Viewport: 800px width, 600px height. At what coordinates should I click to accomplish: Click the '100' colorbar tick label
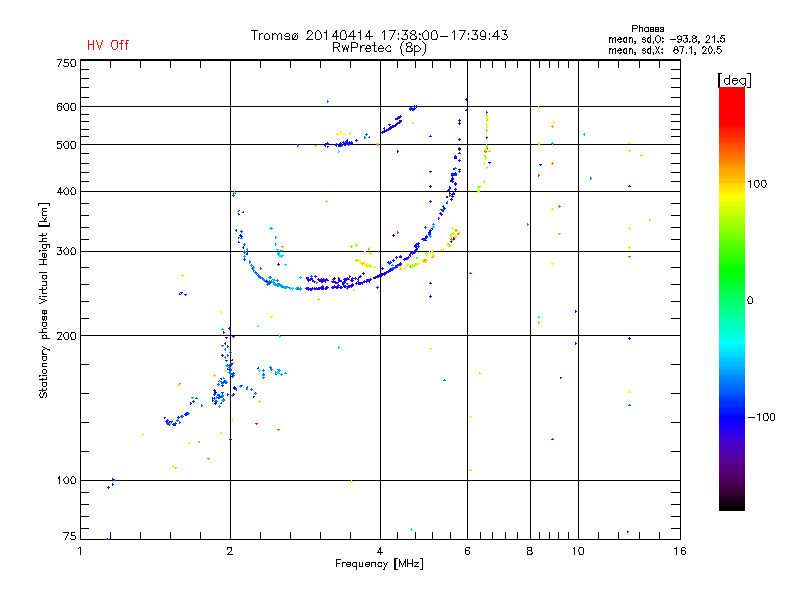757,184
